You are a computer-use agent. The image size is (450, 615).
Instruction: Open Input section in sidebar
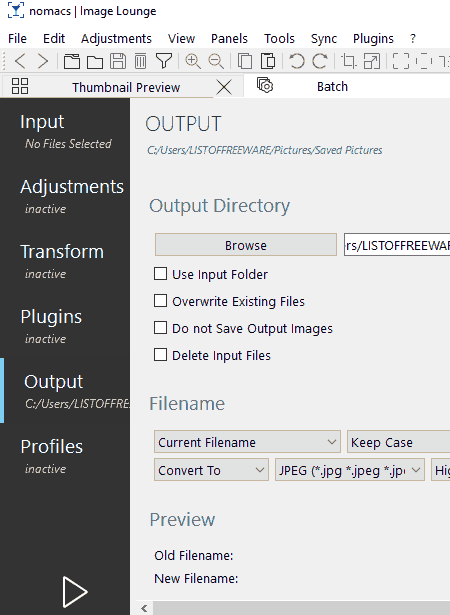click(66, 131)
